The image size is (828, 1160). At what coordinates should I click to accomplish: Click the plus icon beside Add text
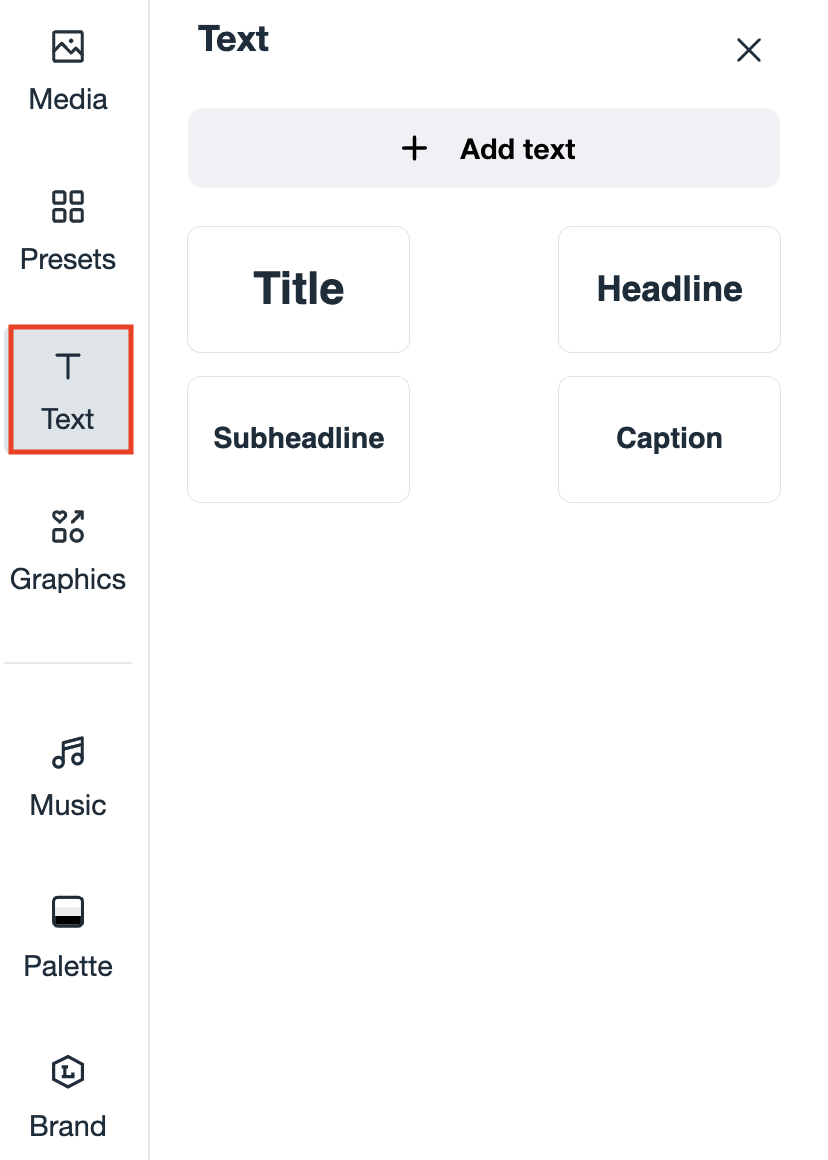coord(414,149)
